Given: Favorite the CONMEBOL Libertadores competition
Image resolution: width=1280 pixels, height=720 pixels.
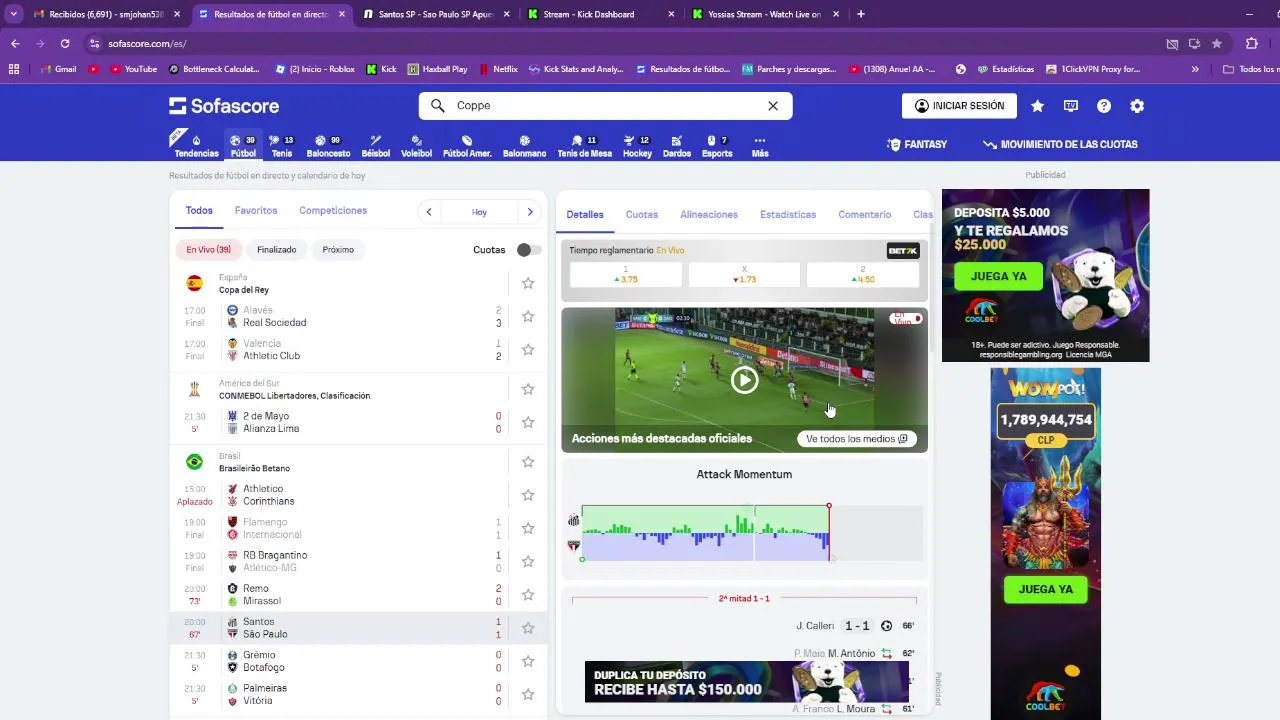Looking at the screenshot, I should [528, 390].
